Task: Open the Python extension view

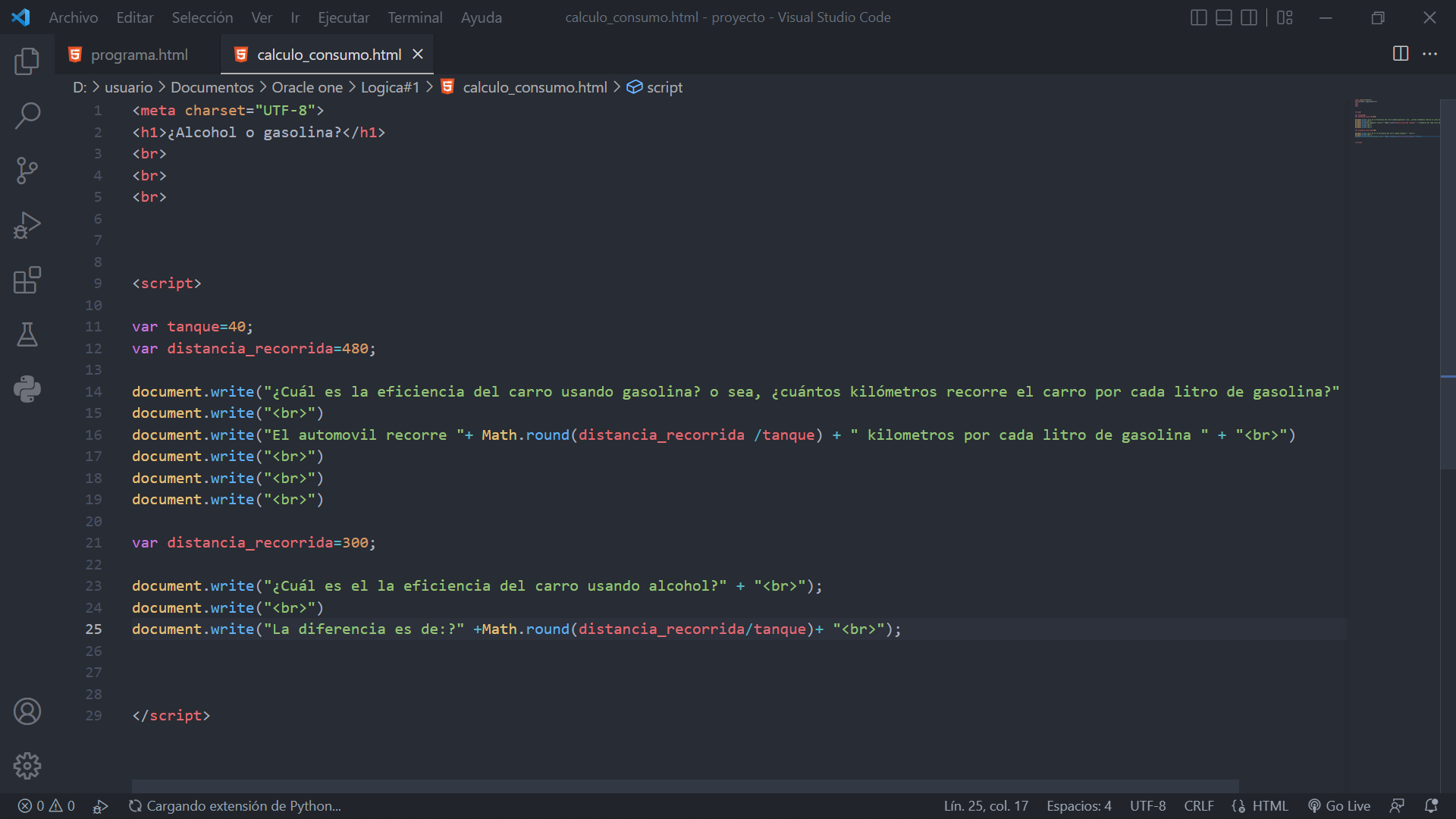Action: [27, 389]
